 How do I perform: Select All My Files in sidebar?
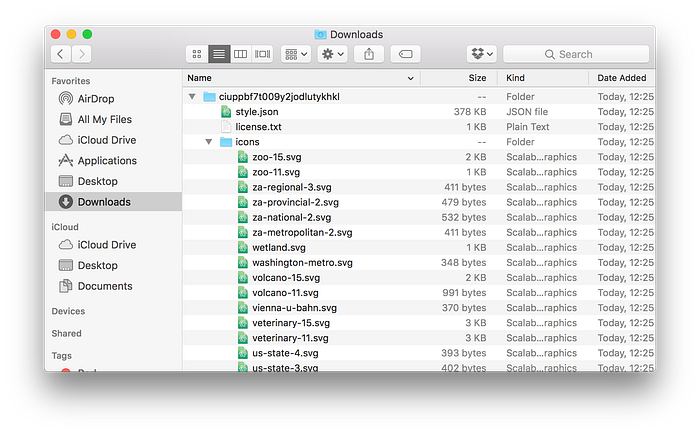(104, 119)
